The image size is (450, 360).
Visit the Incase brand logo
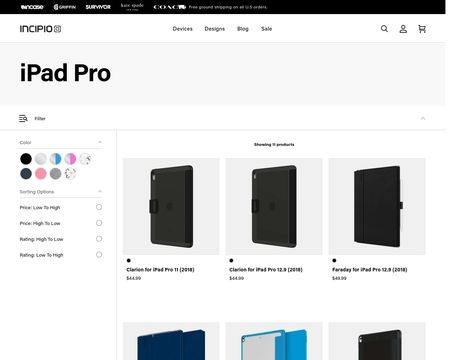pyautogui.click(x=32, y=7)
